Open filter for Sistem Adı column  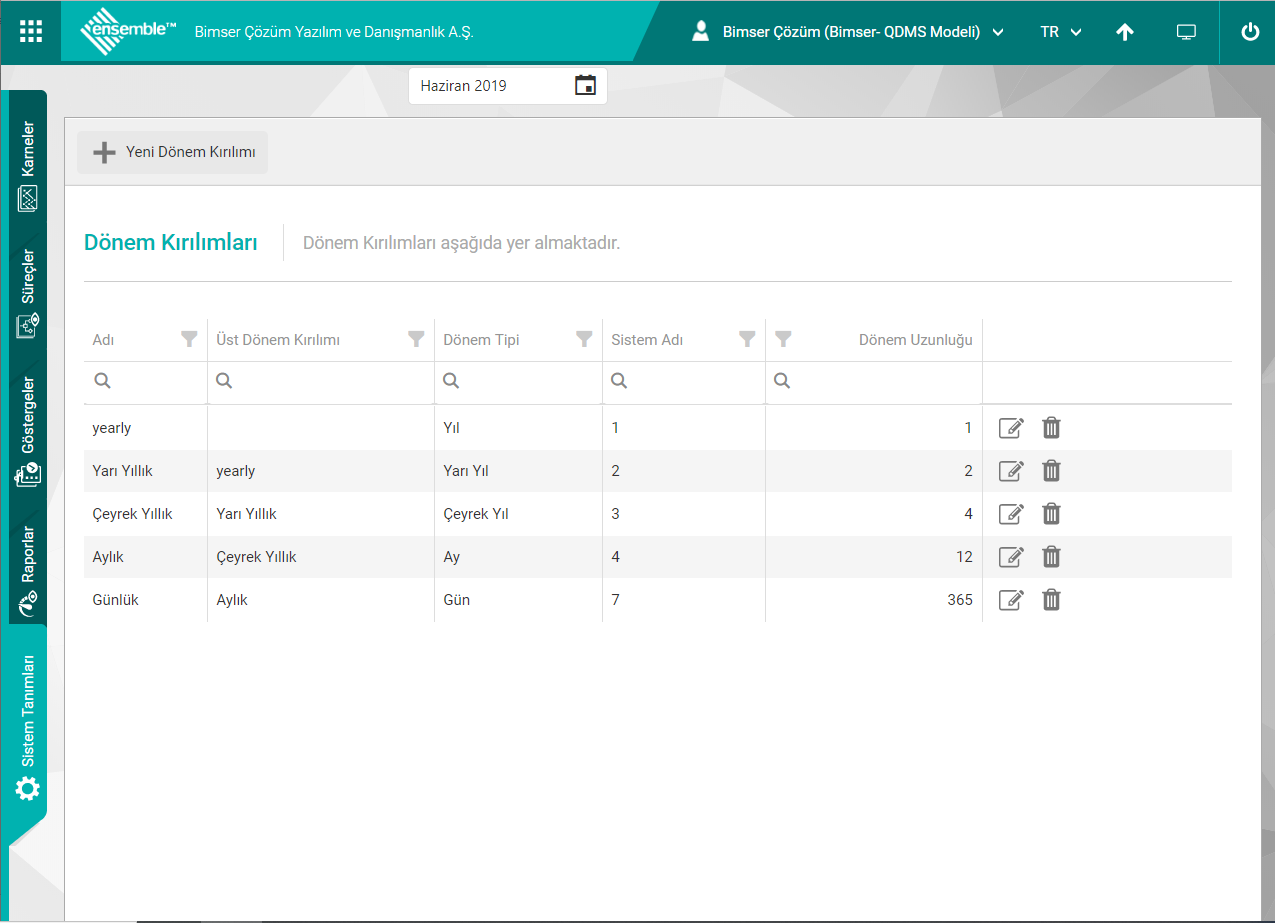[x=747, y=340]
